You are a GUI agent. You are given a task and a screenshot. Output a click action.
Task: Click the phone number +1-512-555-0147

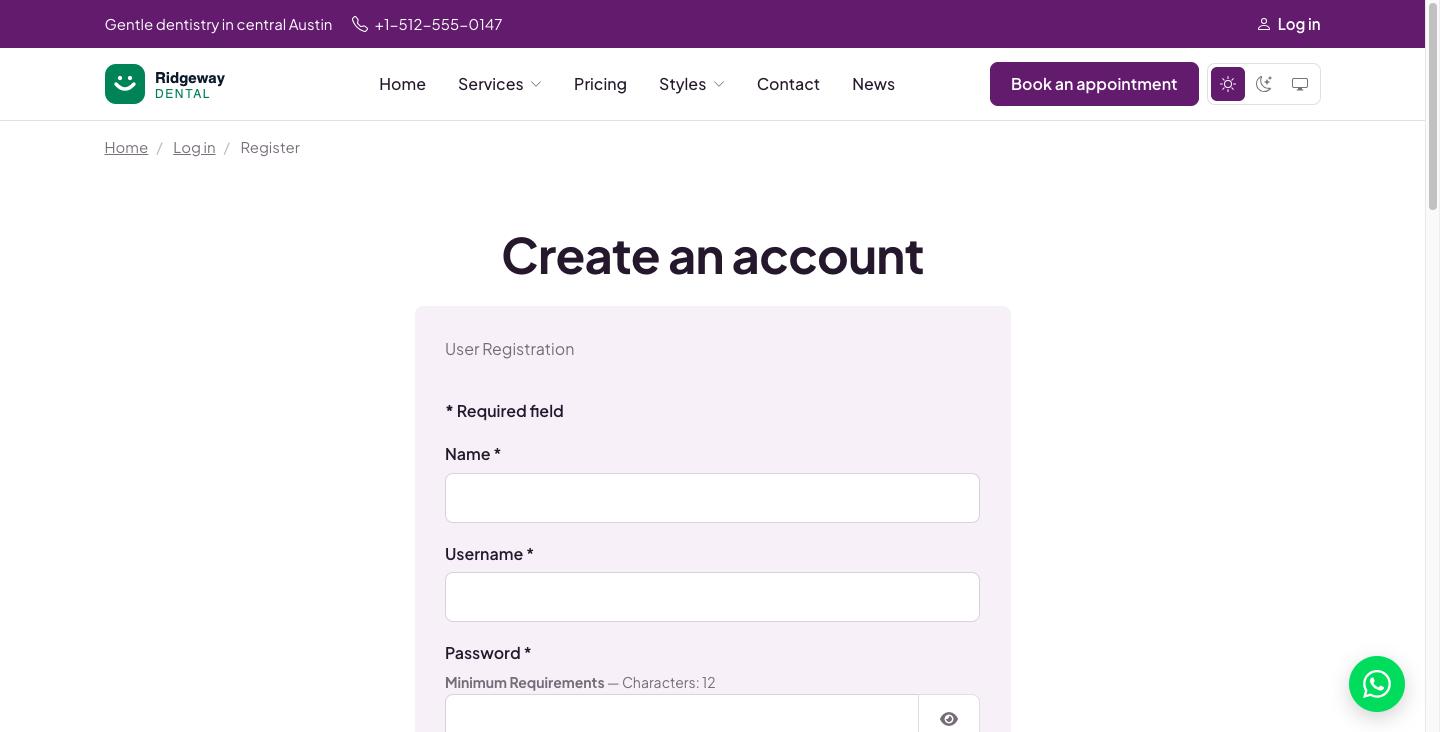click(x=438, y=24)
